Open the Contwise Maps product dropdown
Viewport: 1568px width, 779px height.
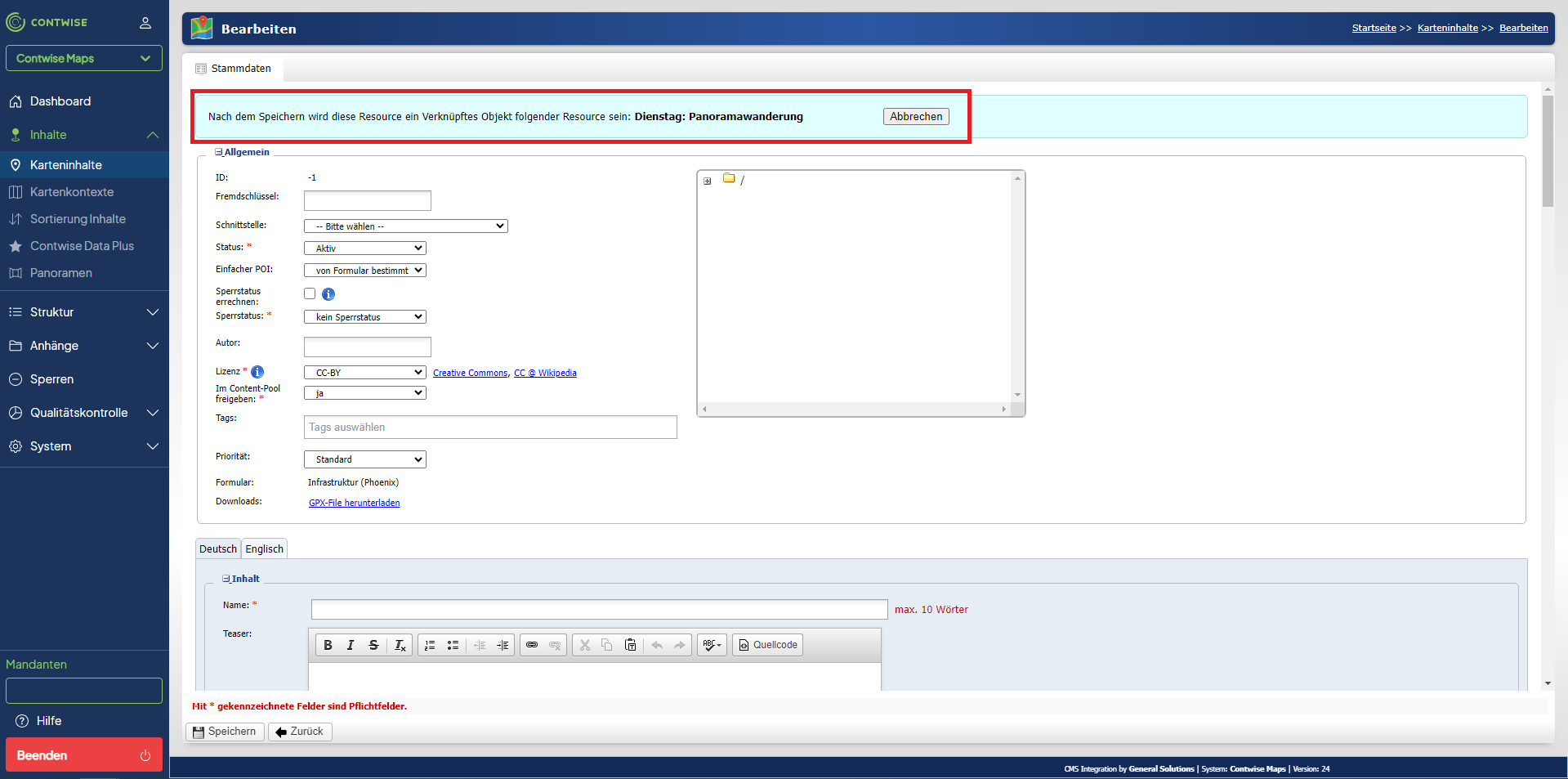84,58
